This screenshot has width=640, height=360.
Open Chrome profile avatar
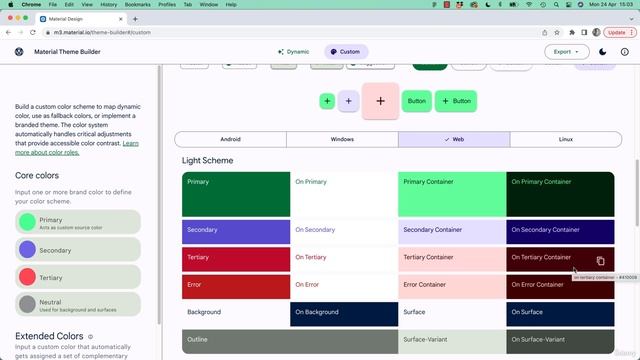[596, 32]
